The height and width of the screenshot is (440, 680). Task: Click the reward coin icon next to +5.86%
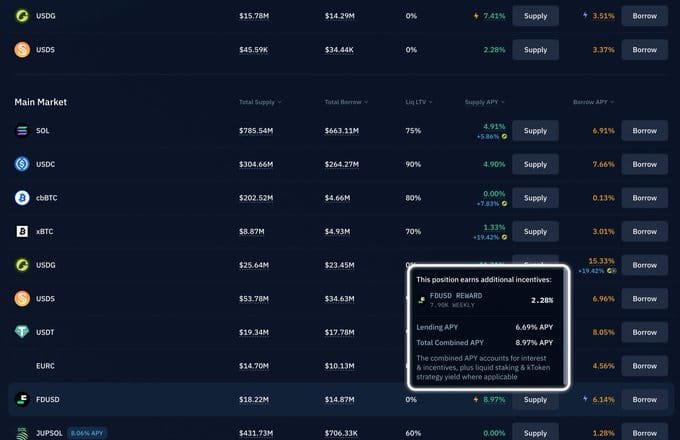[x=504, y=137]
